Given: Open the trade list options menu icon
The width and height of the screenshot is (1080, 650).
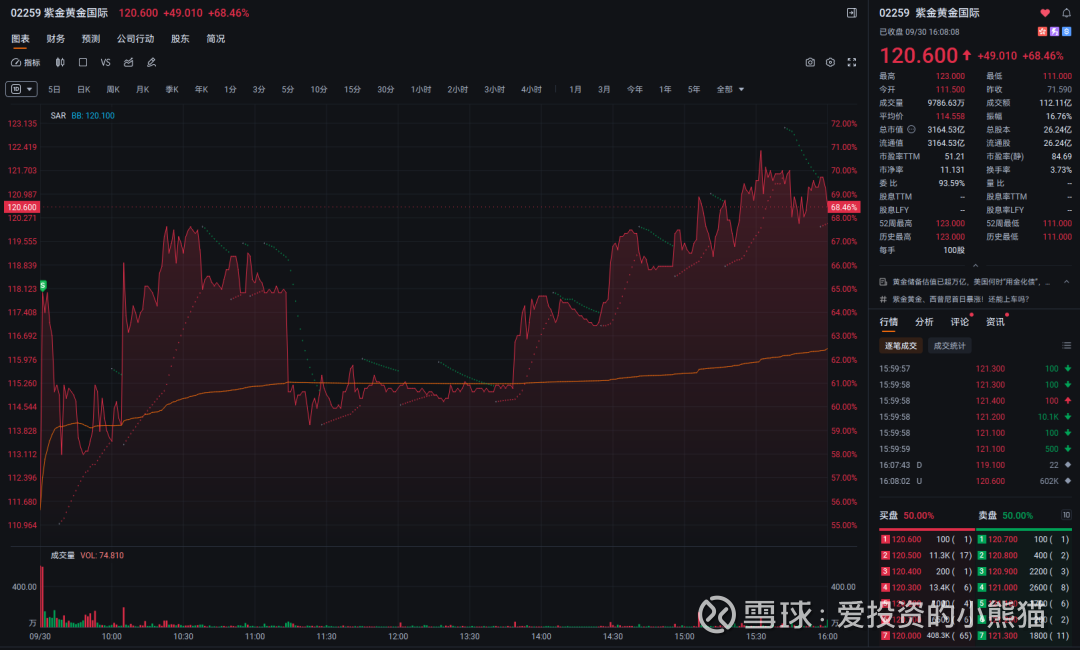Looking at the screenshot, I should point(1066,346).
